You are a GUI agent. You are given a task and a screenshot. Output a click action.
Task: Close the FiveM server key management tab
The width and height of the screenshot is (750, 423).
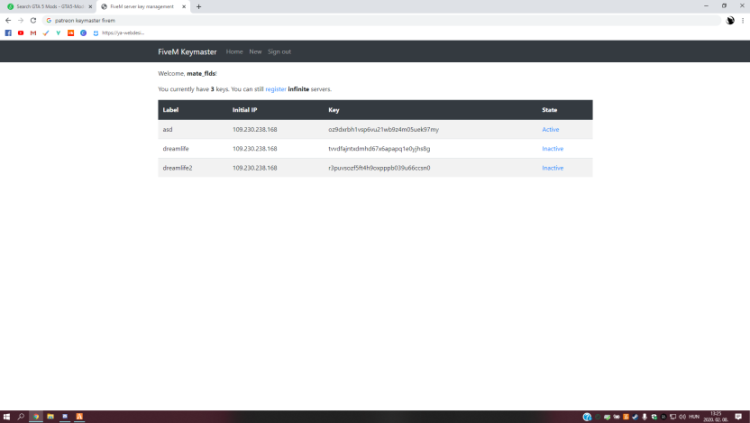click(184, 7)
